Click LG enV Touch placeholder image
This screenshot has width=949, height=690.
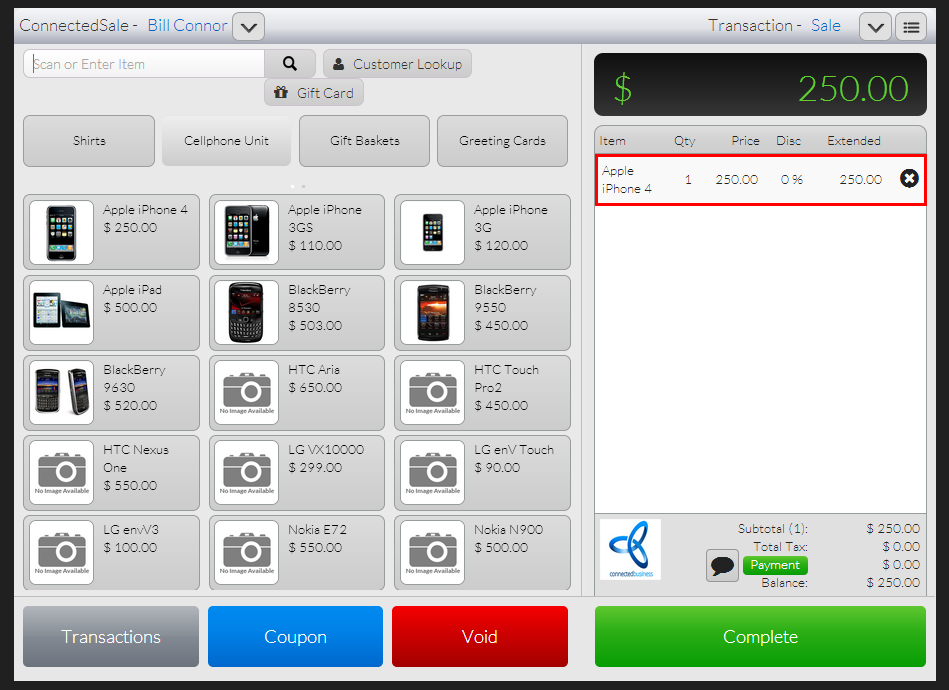tap(433, 472)
